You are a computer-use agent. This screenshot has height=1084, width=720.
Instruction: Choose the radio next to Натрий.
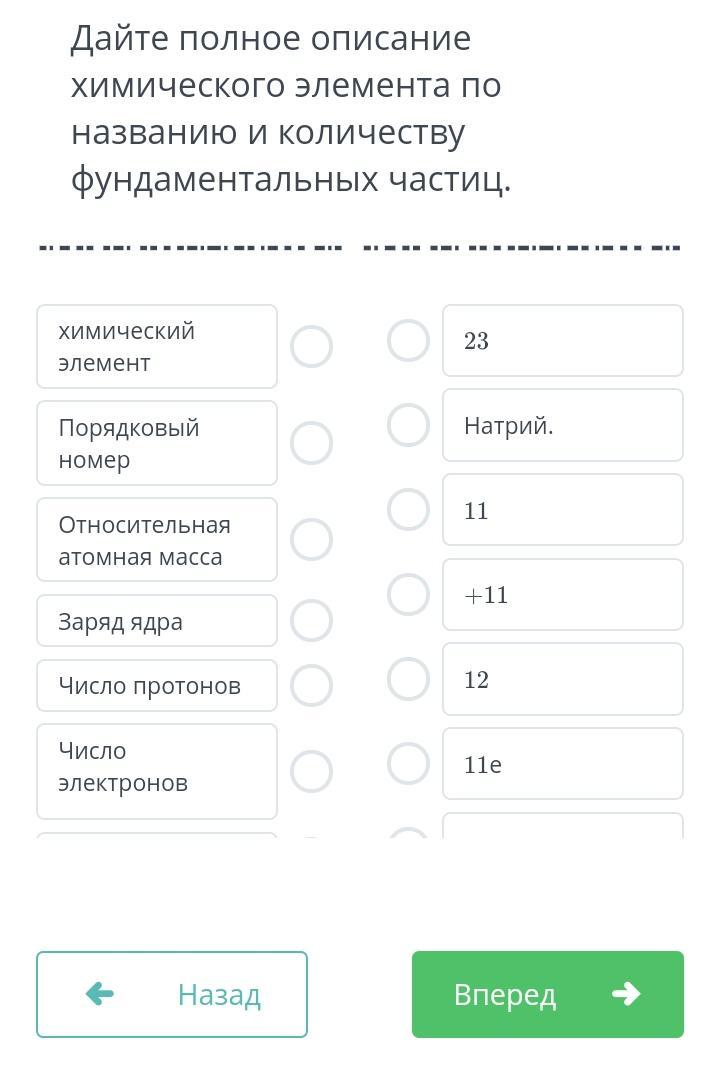408,425
